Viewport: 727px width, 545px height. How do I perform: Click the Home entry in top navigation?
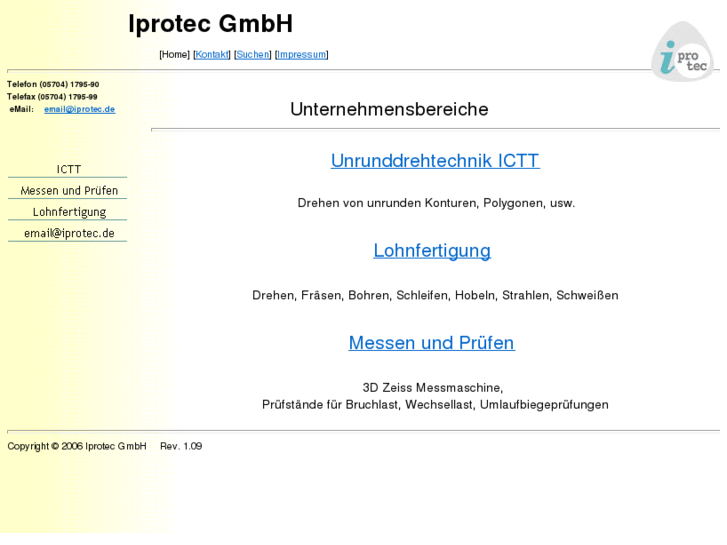point(174,55)
